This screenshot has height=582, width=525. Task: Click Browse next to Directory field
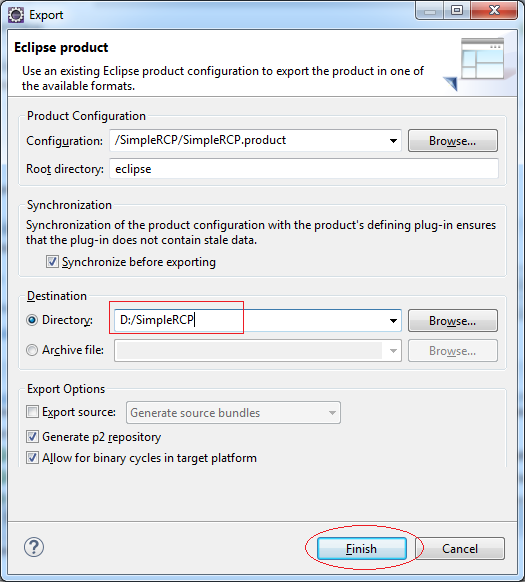[453, 321]
